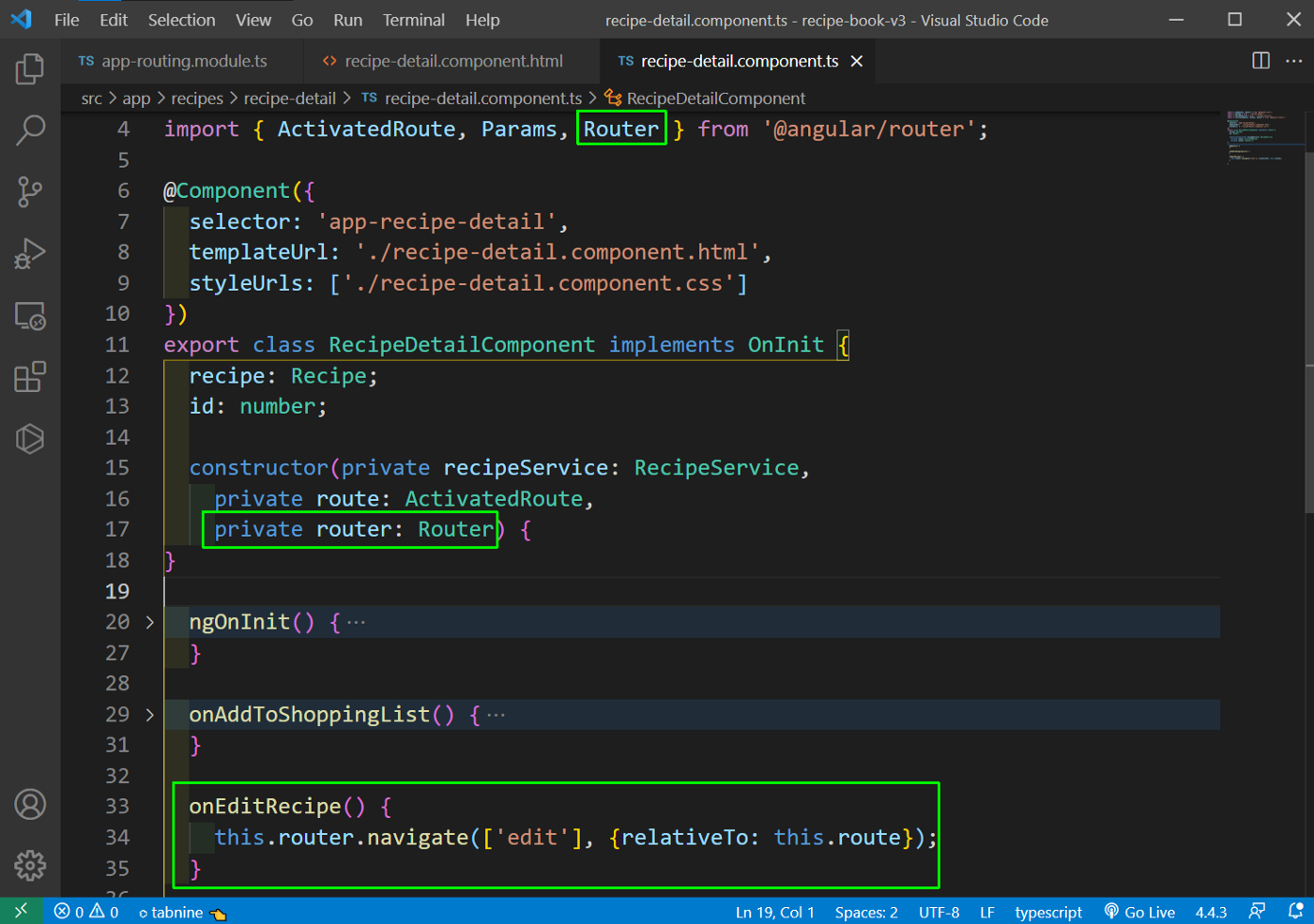The image size is (1314, 924).
Task: Split the editor to the right
Action: coord(1261,61)
